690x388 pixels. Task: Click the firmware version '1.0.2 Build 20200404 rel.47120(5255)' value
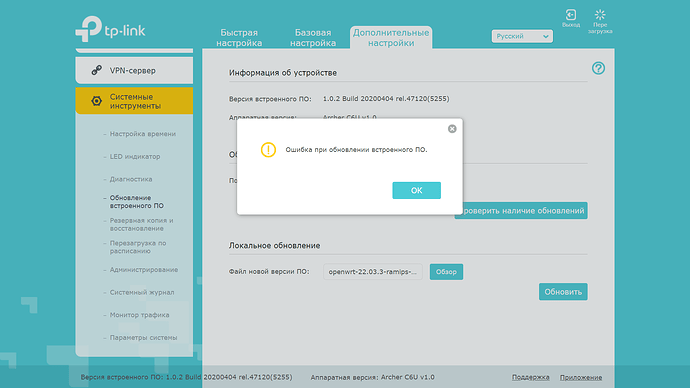point(386,99)
